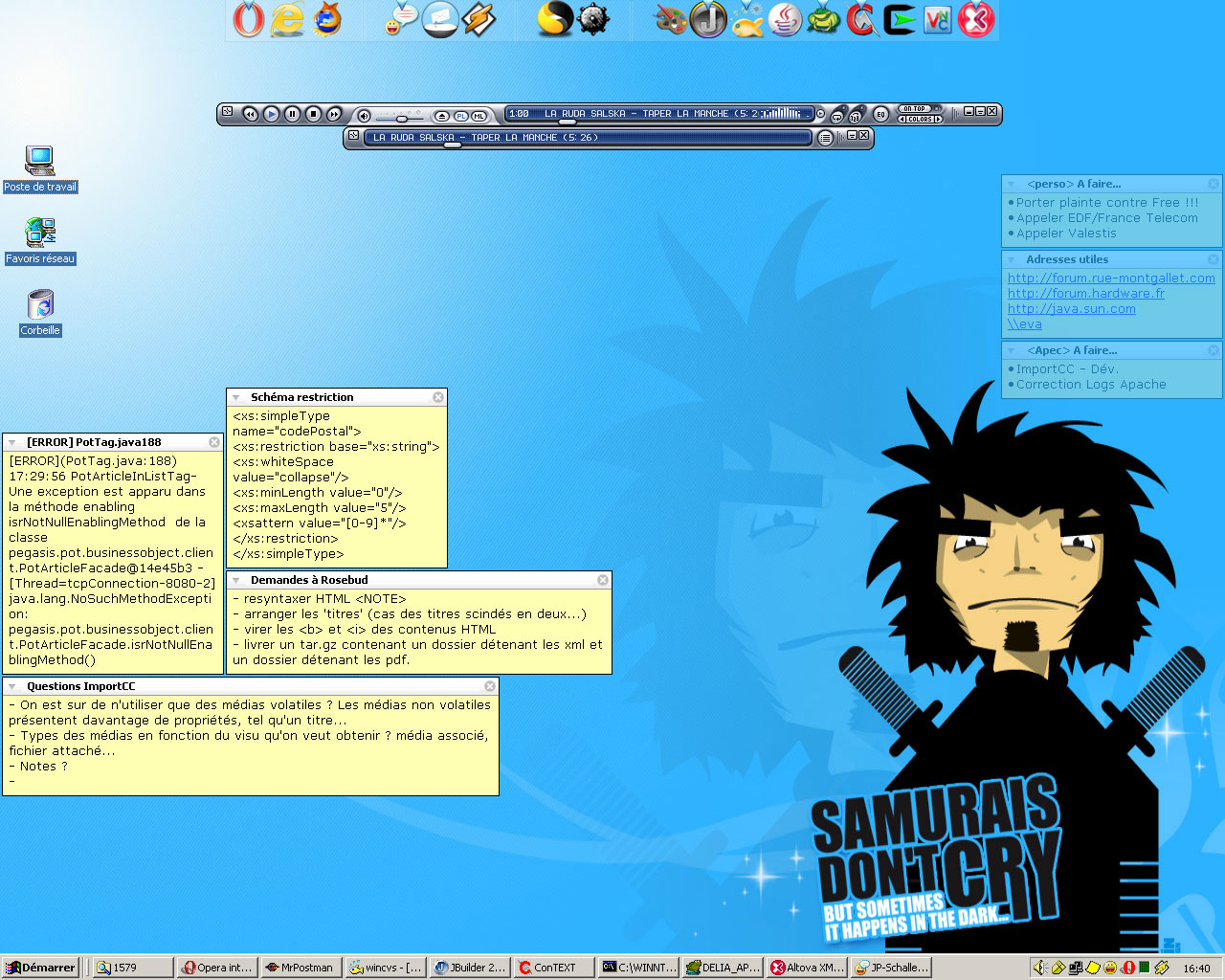Open the goldfish WinCVS dock icon
Screen dimensions: 1225x980
(x=747, y=19)
